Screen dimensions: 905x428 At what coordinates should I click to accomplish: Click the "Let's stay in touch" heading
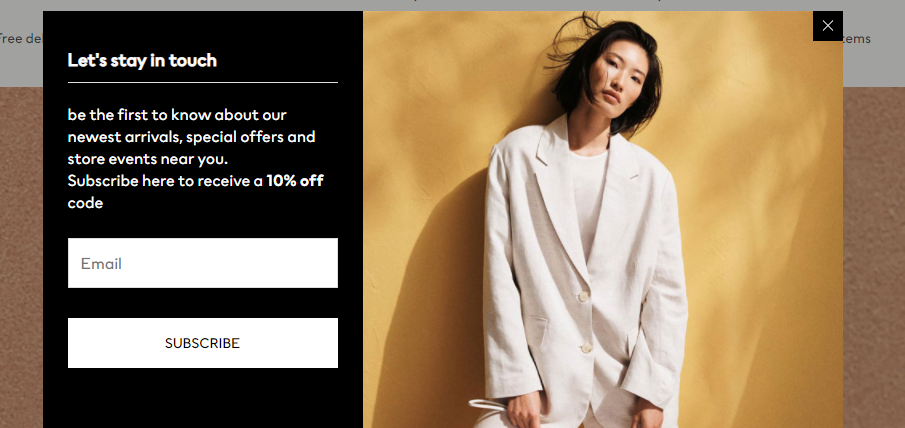142,60
